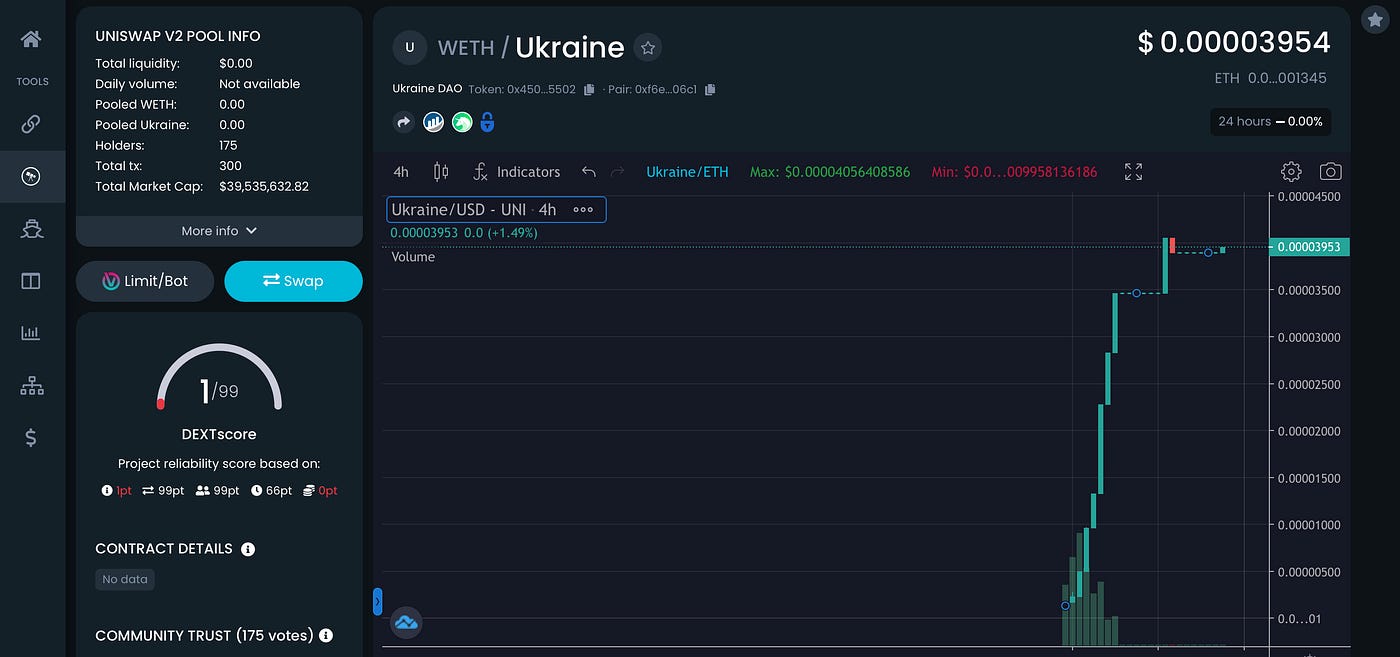Open the multi-panel layout sidebar icon
The height and width of the screenshot is (657, 1400).
[x=31, y=281]
